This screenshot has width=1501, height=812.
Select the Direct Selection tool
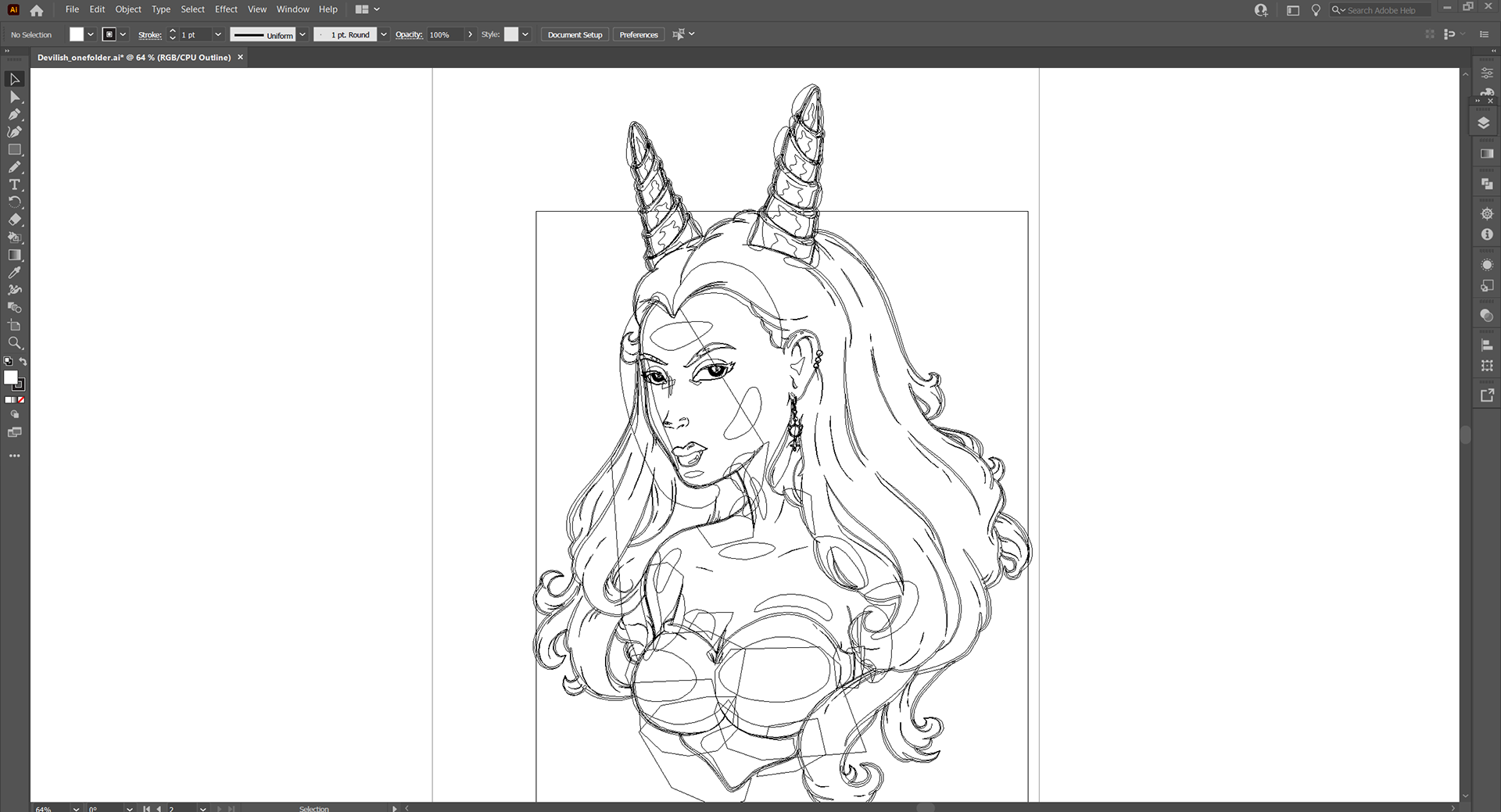15,97
